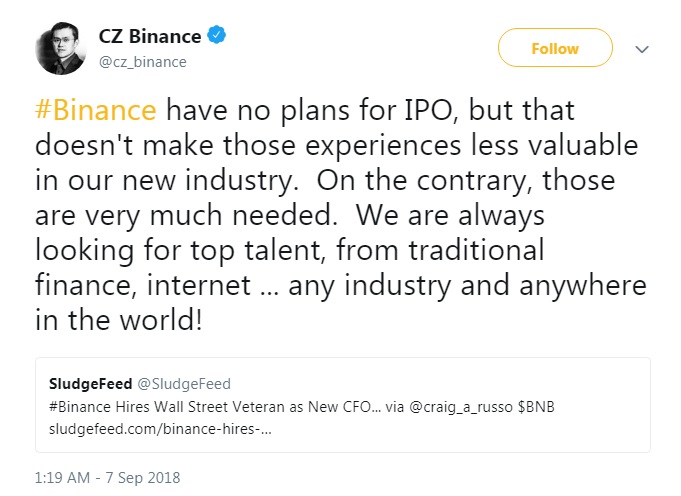The image size is (681, 496).
Task: Click the orange #Binance hashtag in the tweet
Action: tap(96, 108)
